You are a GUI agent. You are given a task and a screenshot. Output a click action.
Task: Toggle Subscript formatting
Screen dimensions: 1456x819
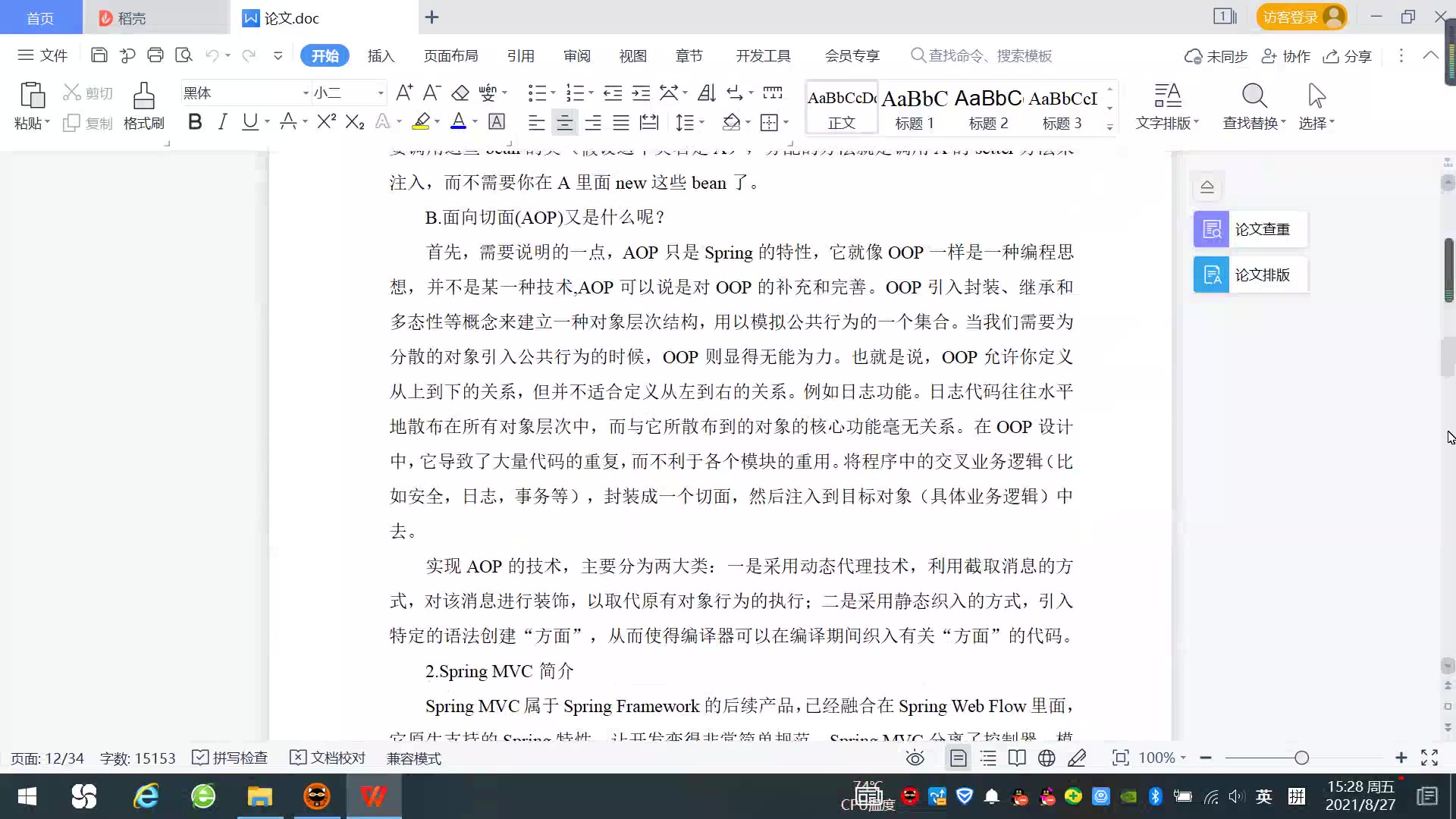click(x=355, y=121)
